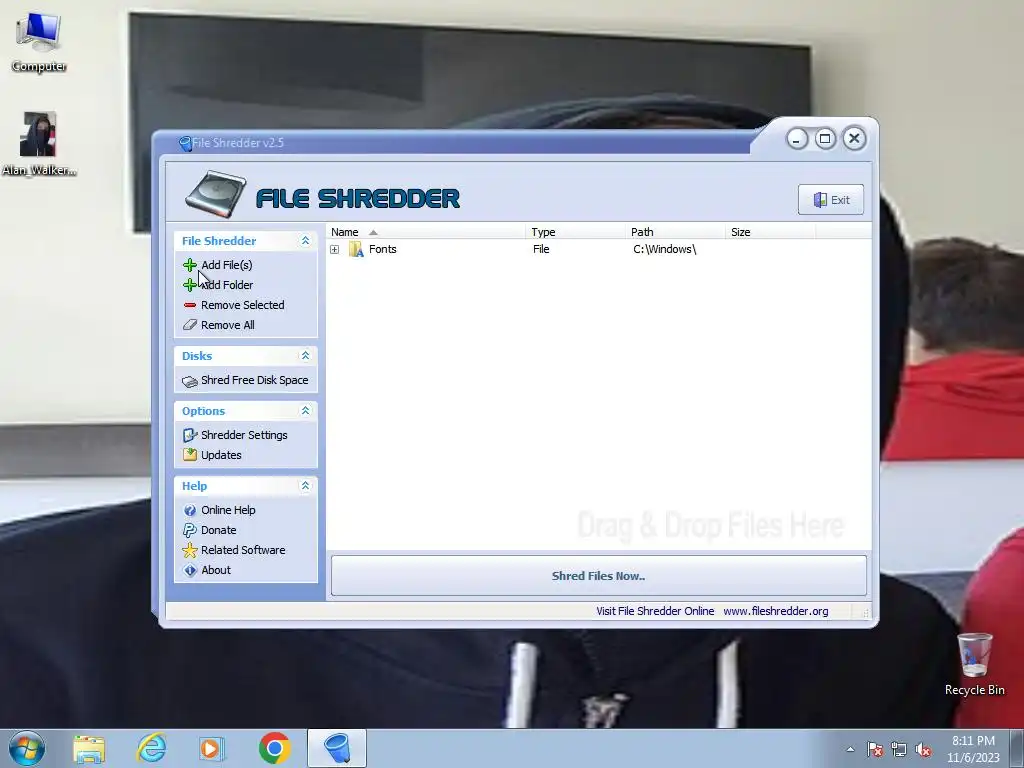This screenshot has height=768, width=1024.
Task: Maximize the File Shredder window
Action: point(825,138)
